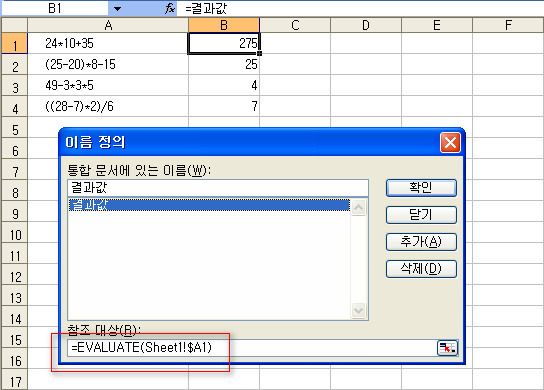The height and width of the screenshot is (390, 544).
Task: Select column C header
Action: point(295,25)
